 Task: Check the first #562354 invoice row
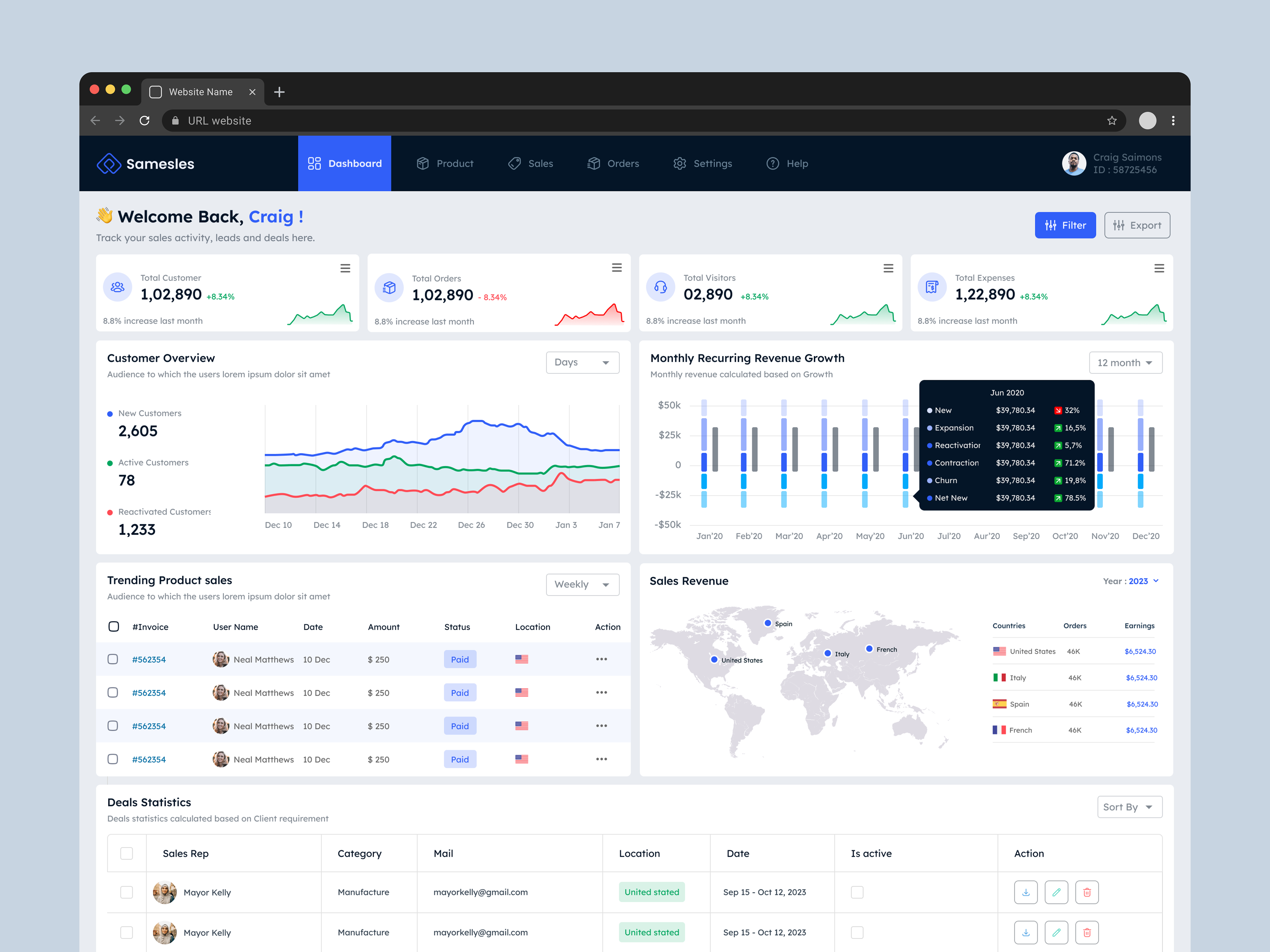(x=113, y=659)
